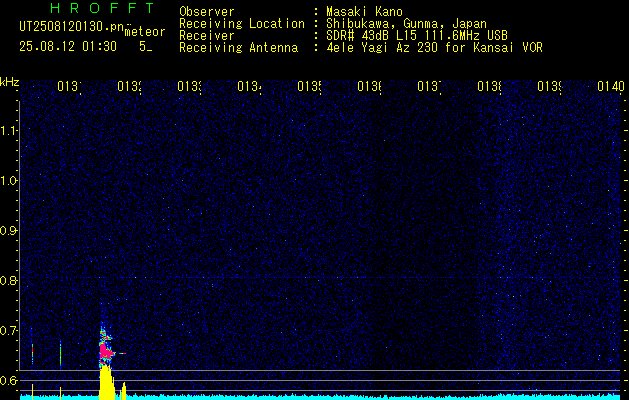Click the 0.7 kHz frequency label

9,330
